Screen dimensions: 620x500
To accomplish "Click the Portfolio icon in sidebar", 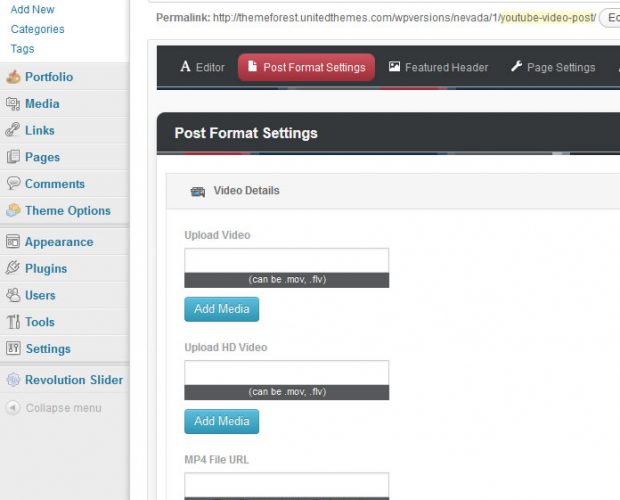I will coord(13,77).
